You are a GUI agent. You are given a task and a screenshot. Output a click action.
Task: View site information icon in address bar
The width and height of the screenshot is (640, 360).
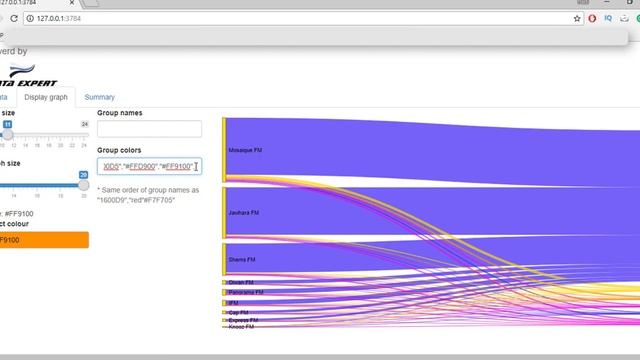[30, 18]
